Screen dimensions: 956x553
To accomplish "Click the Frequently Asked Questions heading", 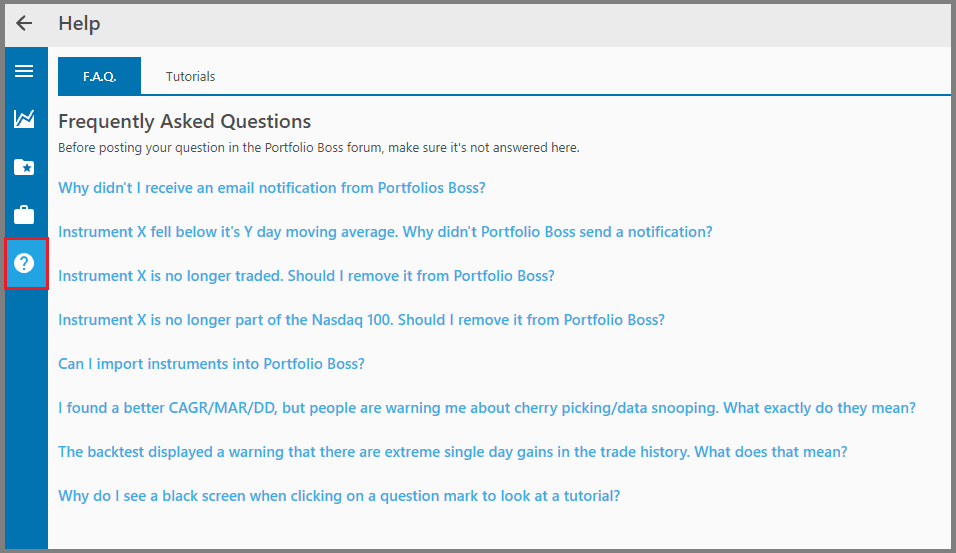I will (184, 121).
